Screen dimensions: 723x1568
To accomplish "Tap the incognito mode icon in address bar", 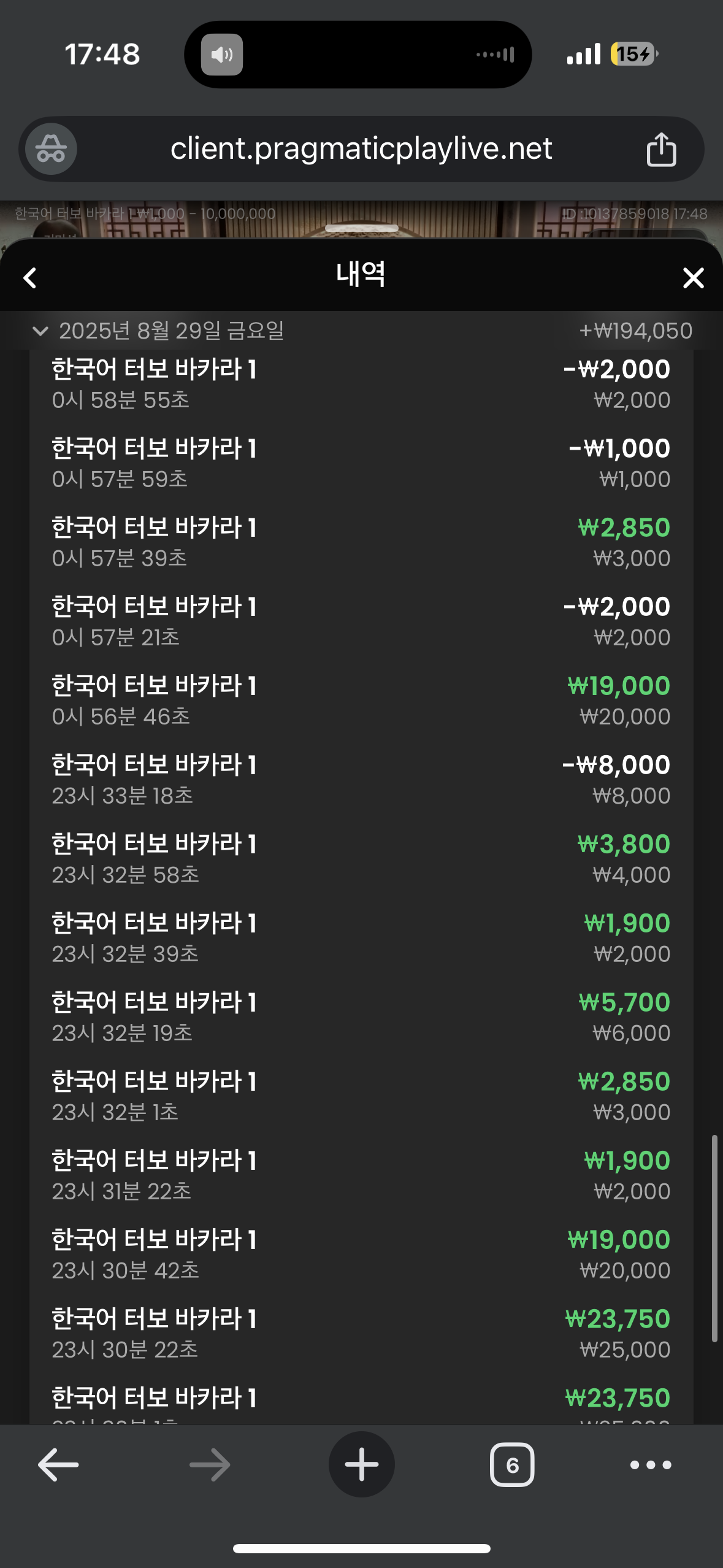I will click(x=51, y=149).
